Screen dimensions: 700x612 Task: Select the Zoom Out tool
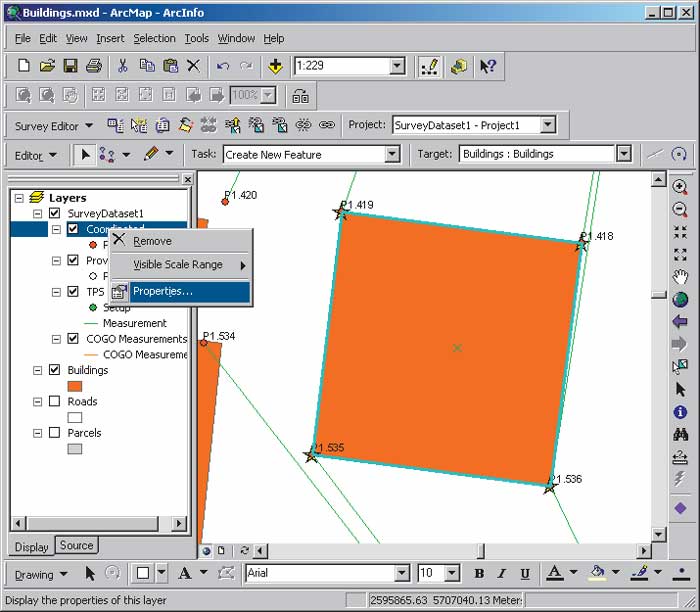680,209
